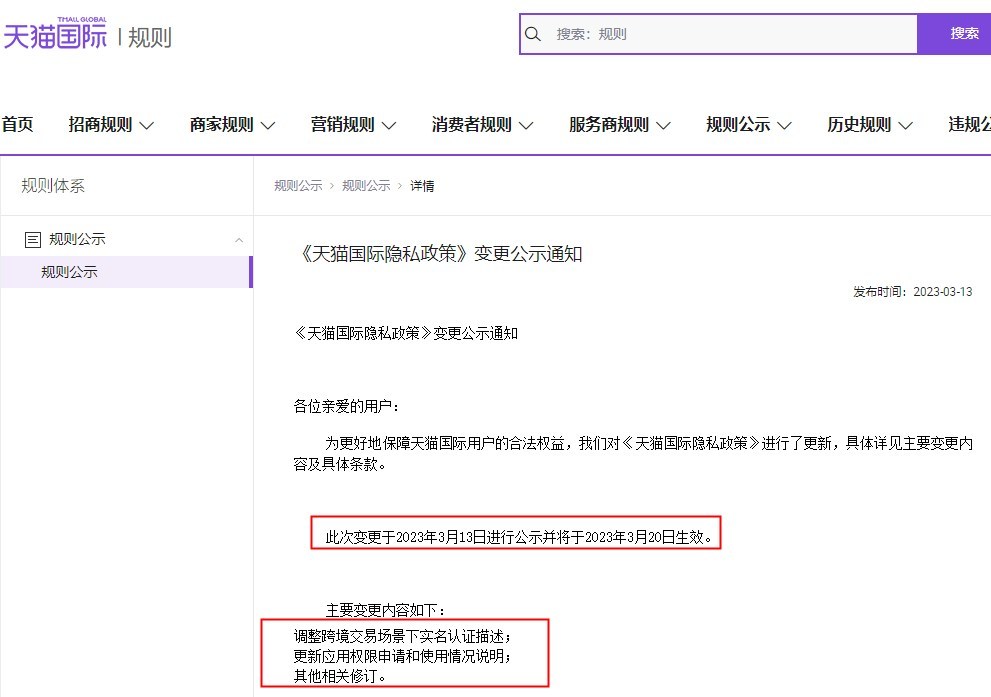The image size is (991, 697).
Task: Click the 更新应用权限申请和使用情况说明 line
Action: (403, 656)
